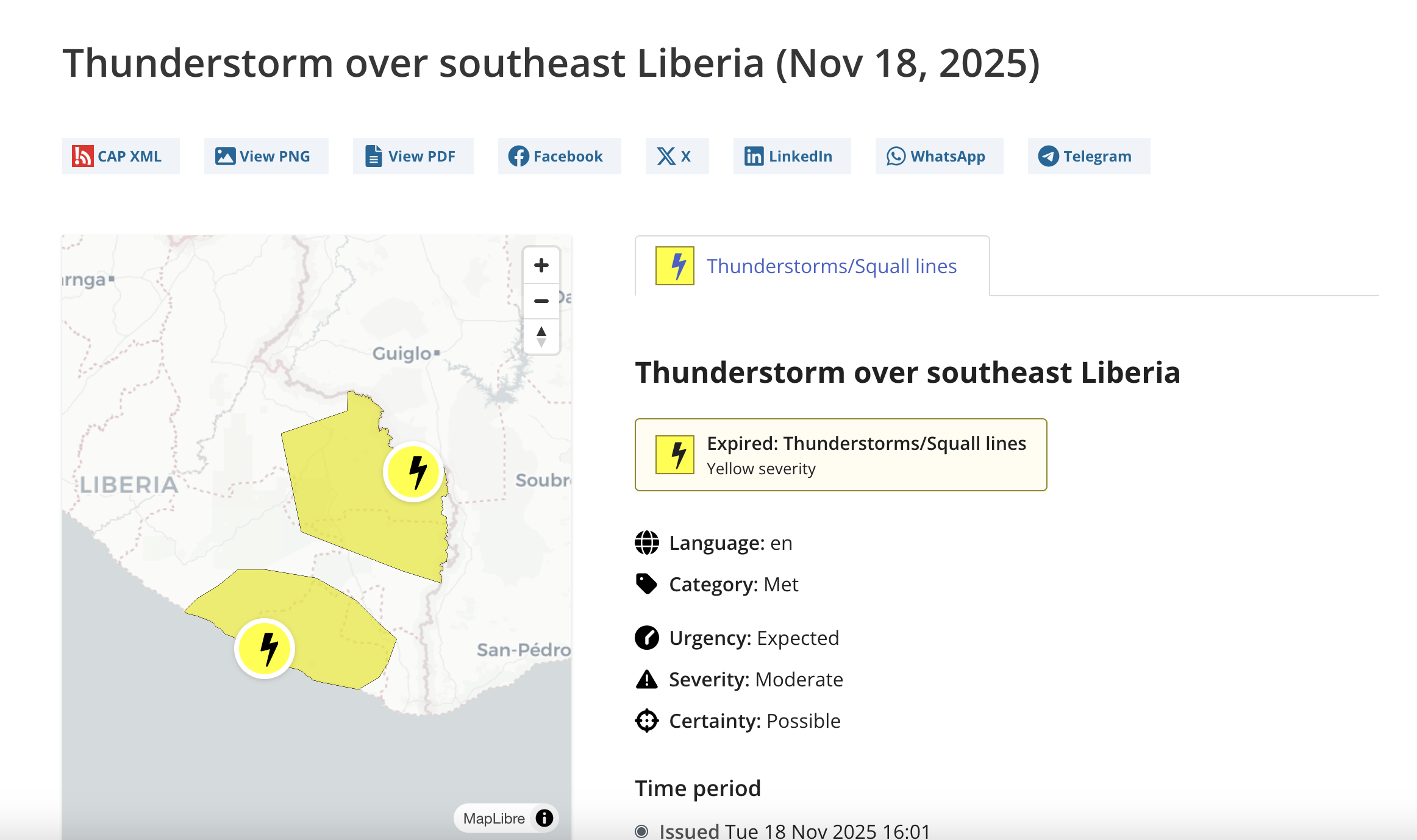Viewport: 1417px width, 840px height.
Task: Share the alert via Telegram
Action: pyautogui.click(x=1088, y=157)
